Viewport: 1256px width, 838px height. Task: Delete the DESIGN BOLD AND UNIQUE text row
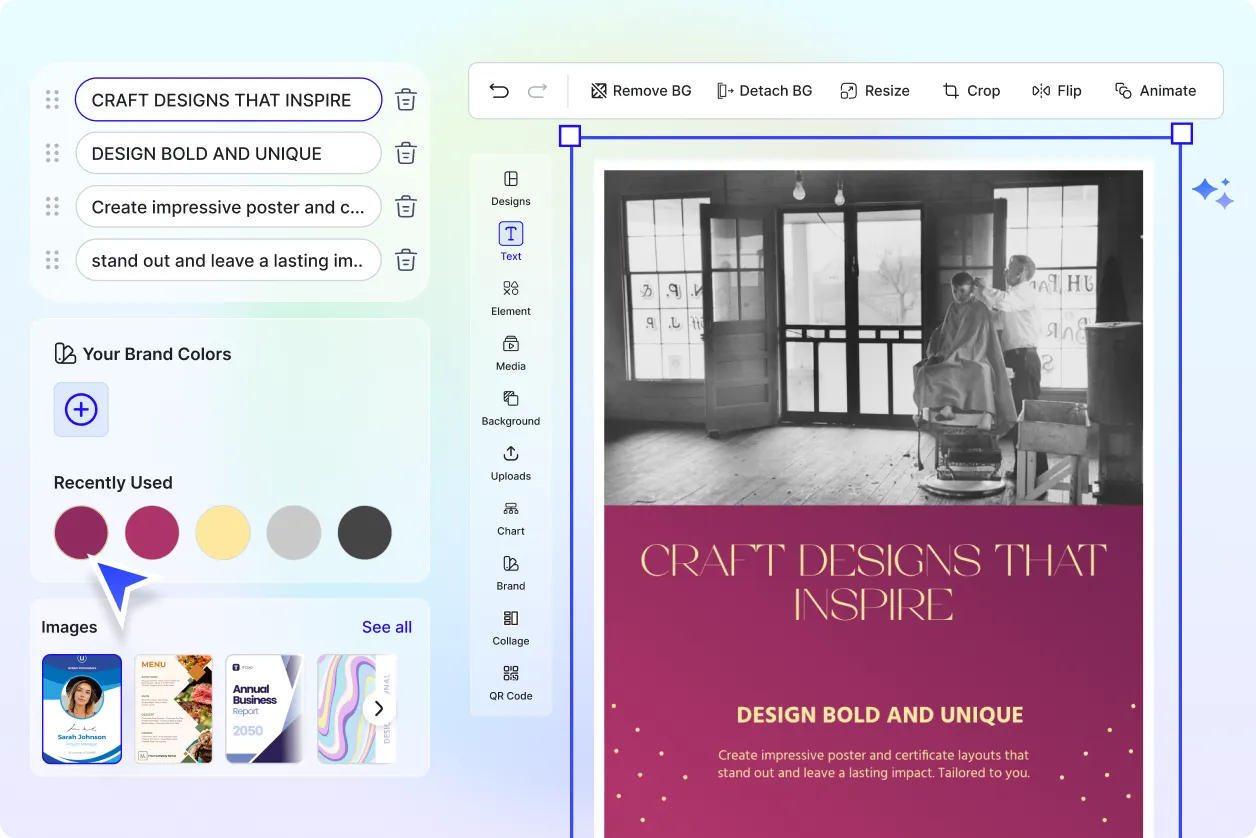pos(406,153)
